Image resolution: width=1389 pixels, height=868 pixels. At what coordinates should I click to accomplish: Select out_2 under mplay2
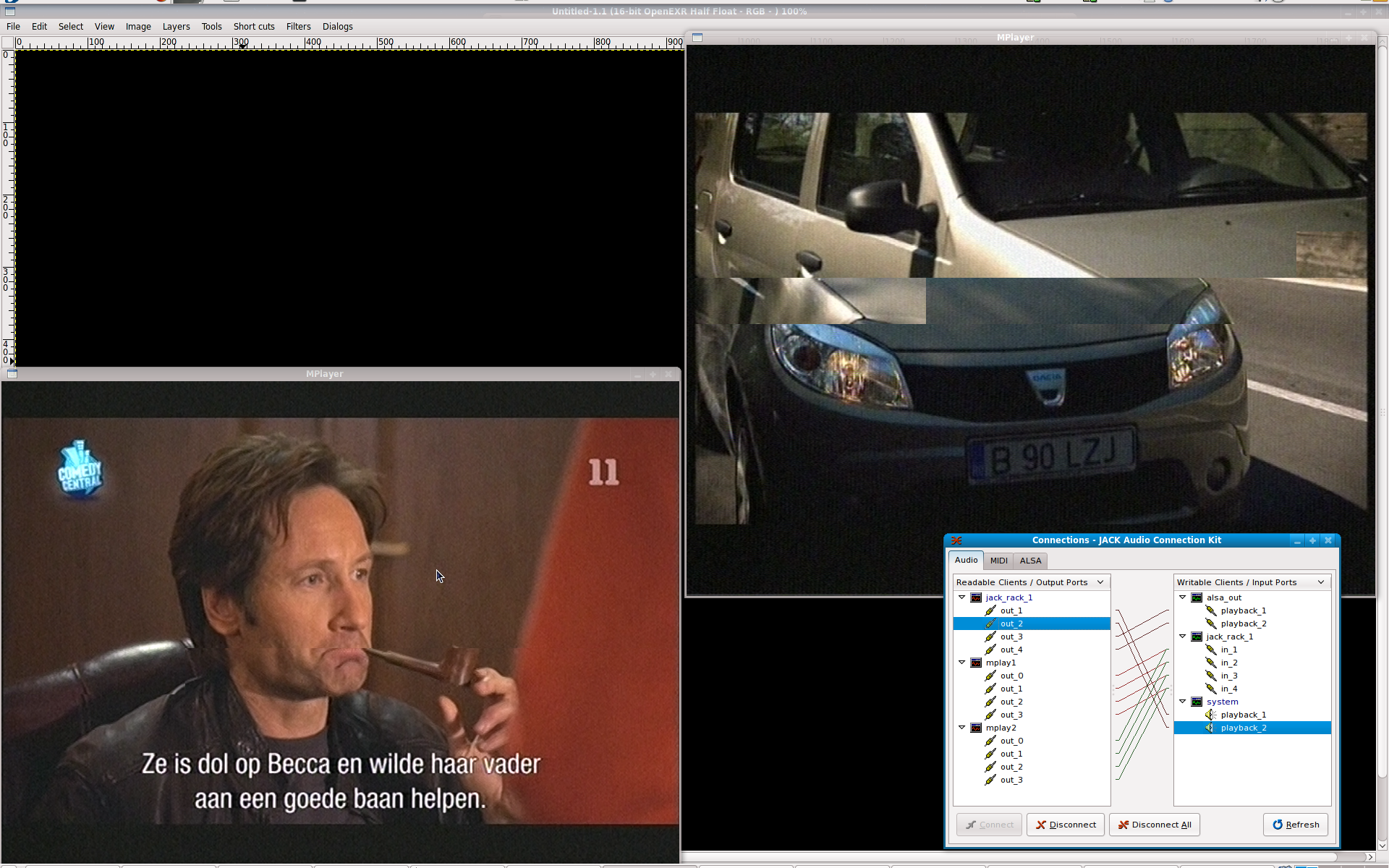click(x=1011, y=767)
